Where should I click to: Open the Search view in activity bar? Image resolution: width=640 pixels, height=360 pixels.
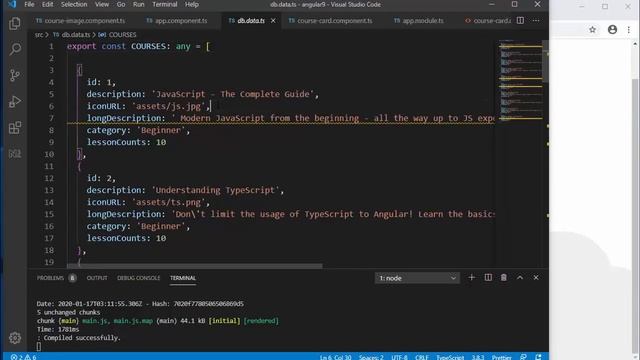point(15,49)
